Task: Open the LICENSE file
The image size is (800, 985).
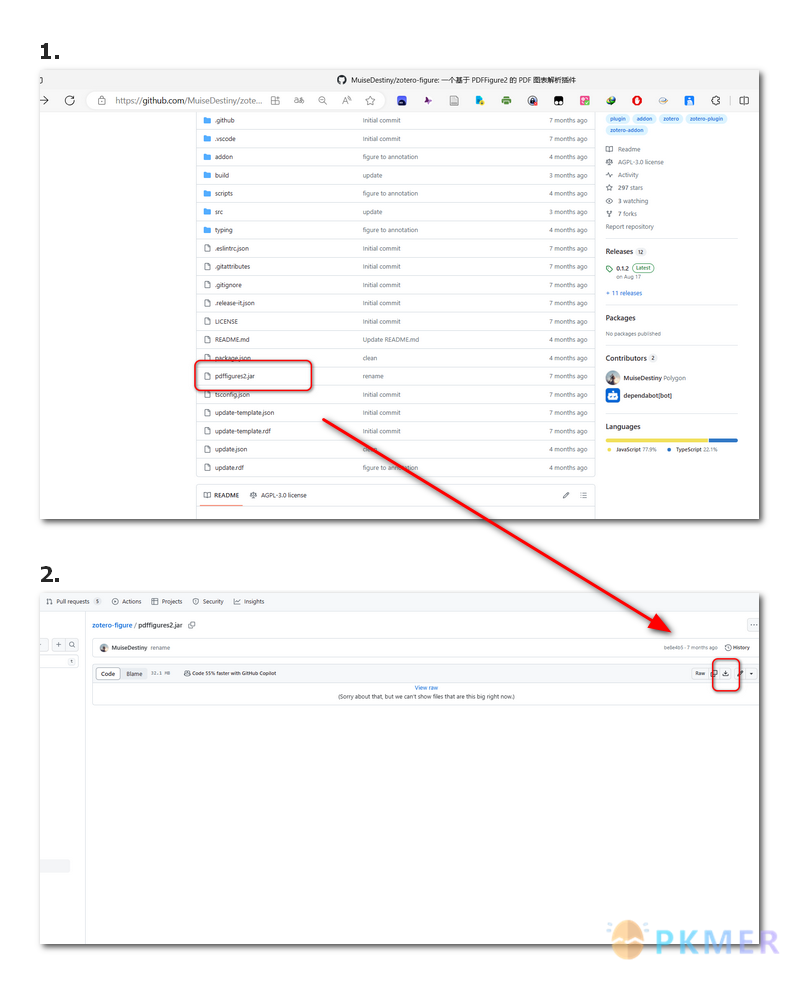Action: coord(226,322)
